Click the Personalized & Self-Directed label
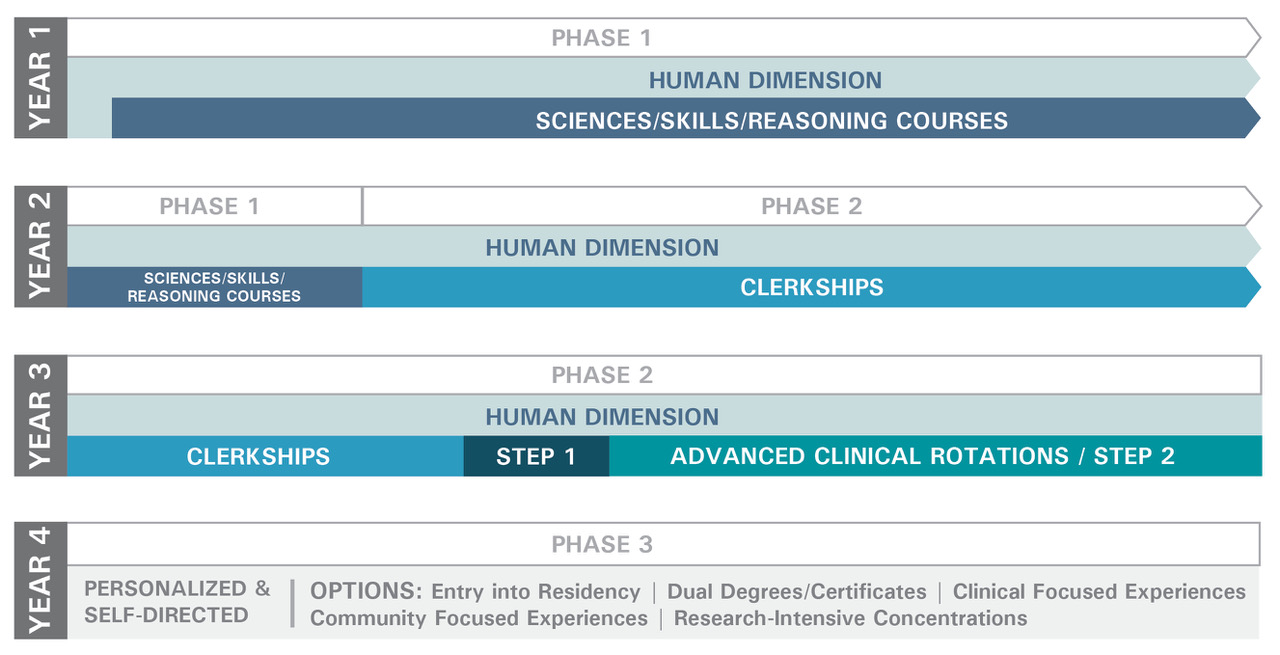Image resolution: width=1280 pixels, height=655 pixels. [177, 602]
